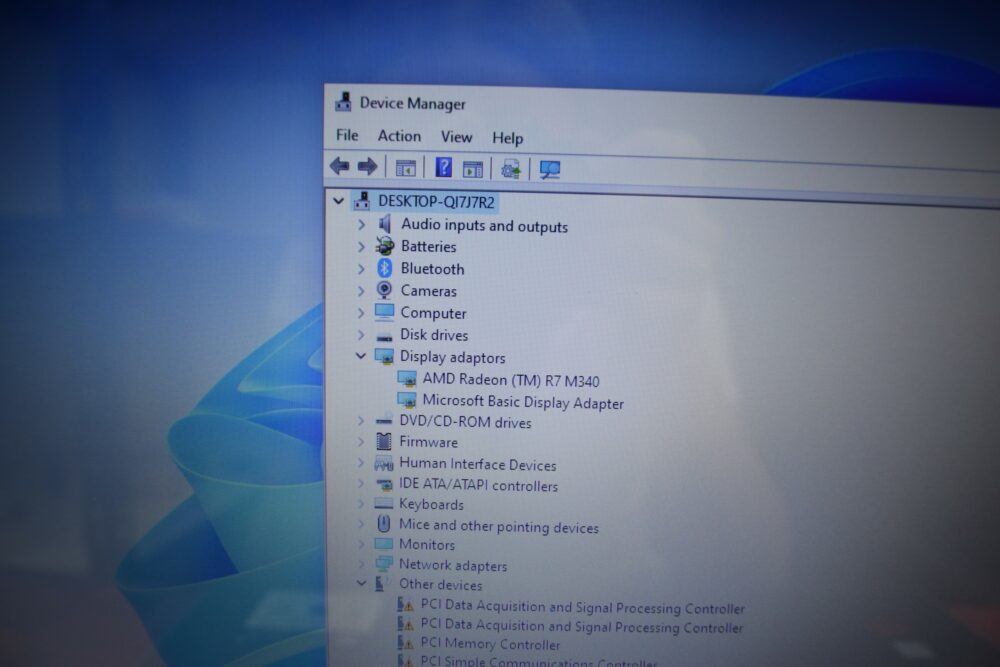The image size is (1000, 667).
Task: Click the Firmware chip icon
Action: tap(383, 441)
